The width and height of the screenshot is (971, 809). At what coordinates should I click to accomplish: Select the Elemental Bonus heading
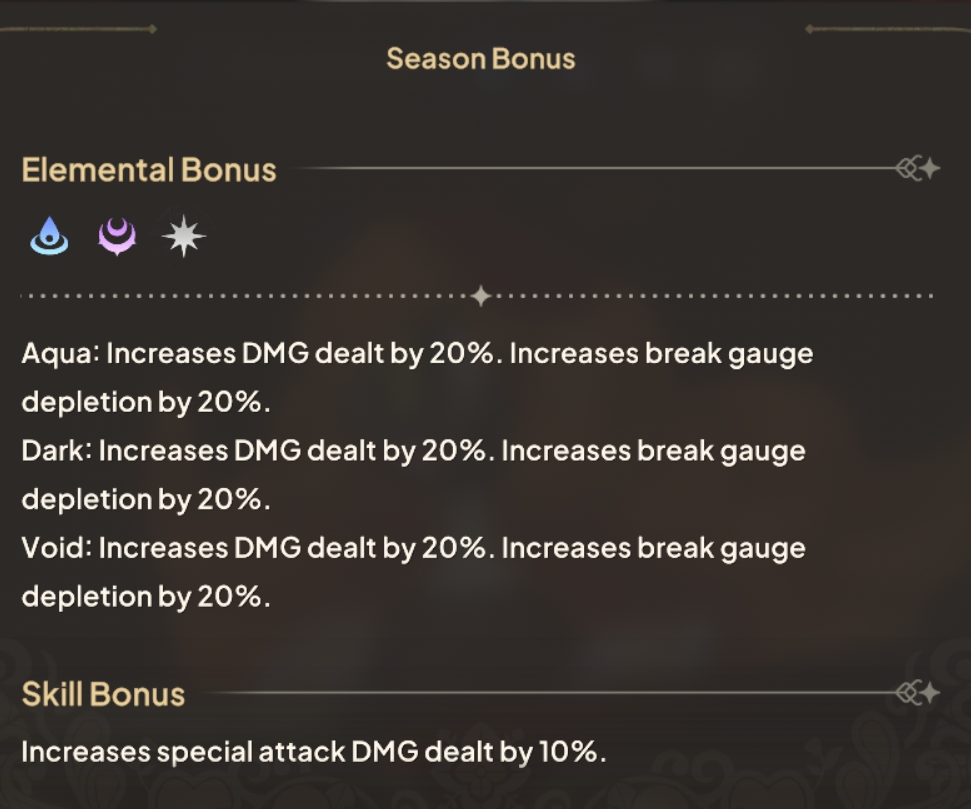point(149,170)
